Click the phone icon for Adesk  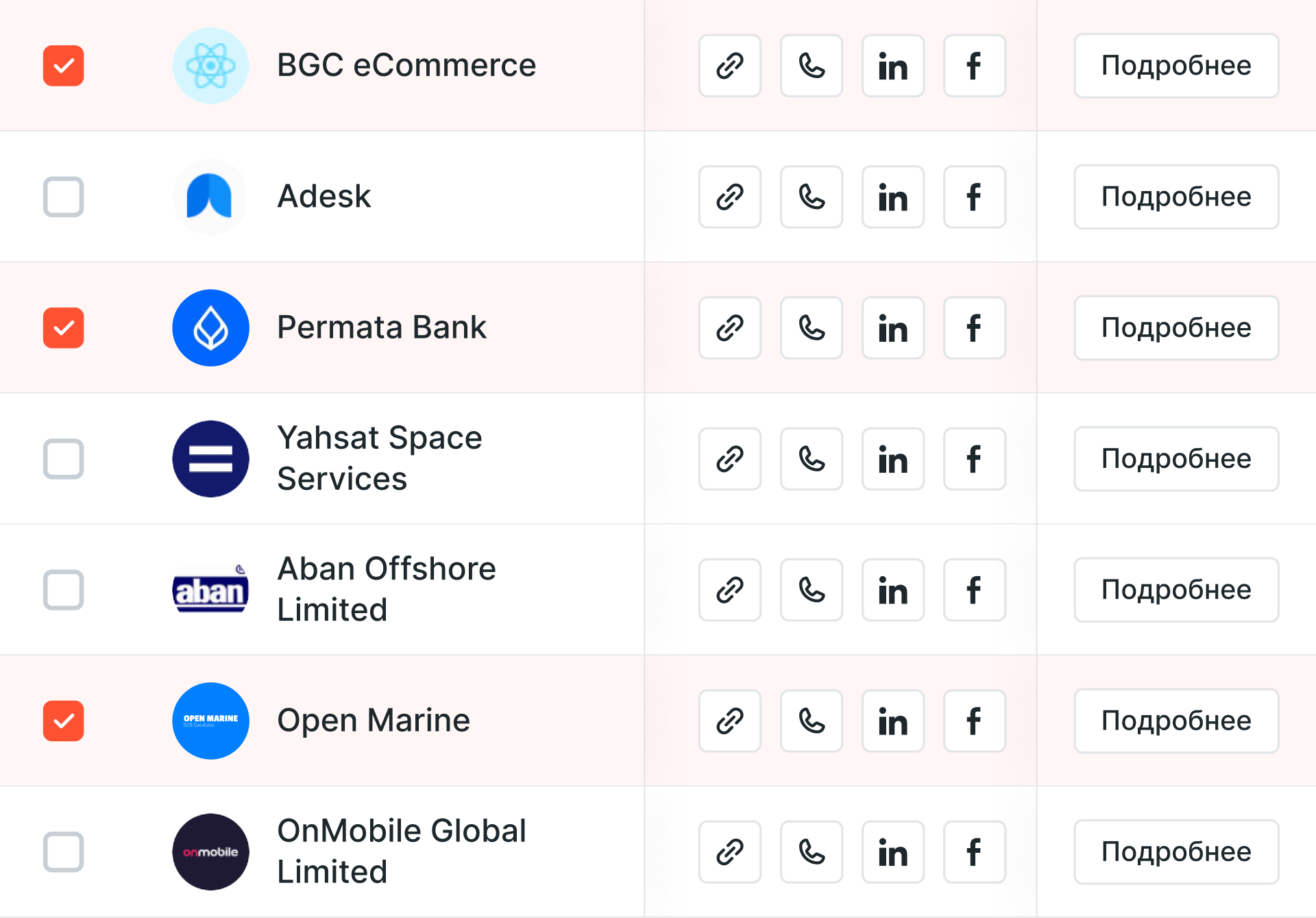click(811, 197)
